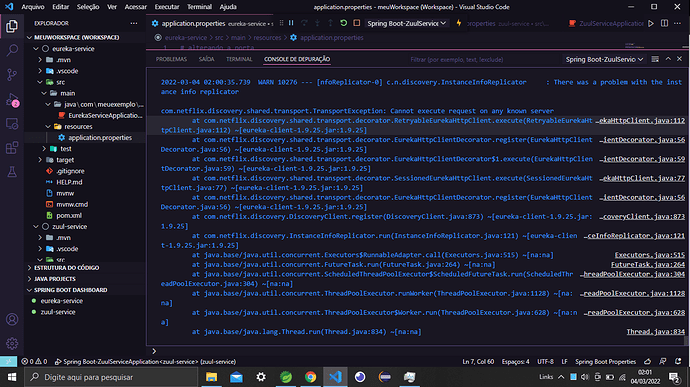Open the Arquivo menu

(33, 7)
